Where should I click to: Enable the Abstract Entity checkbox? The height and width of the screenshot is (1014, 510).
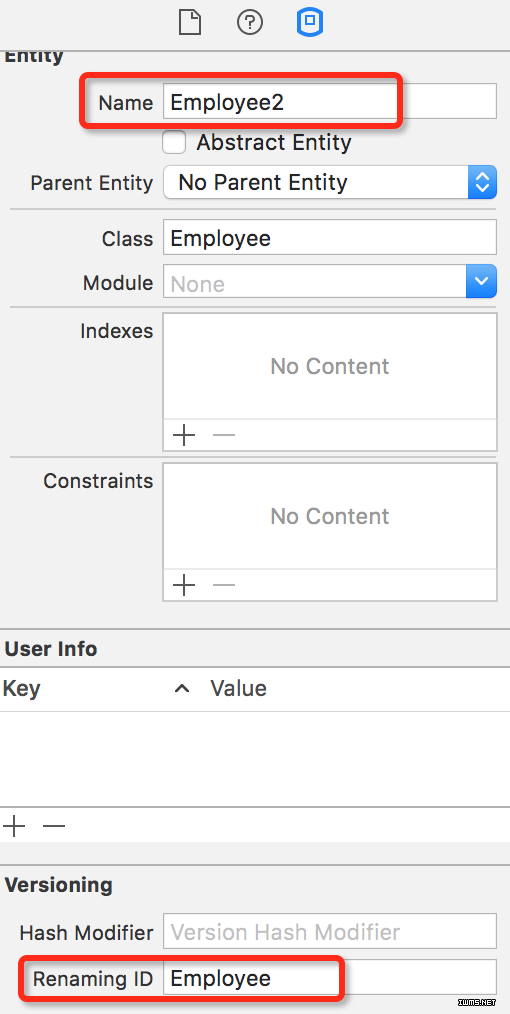coord(175,142)
